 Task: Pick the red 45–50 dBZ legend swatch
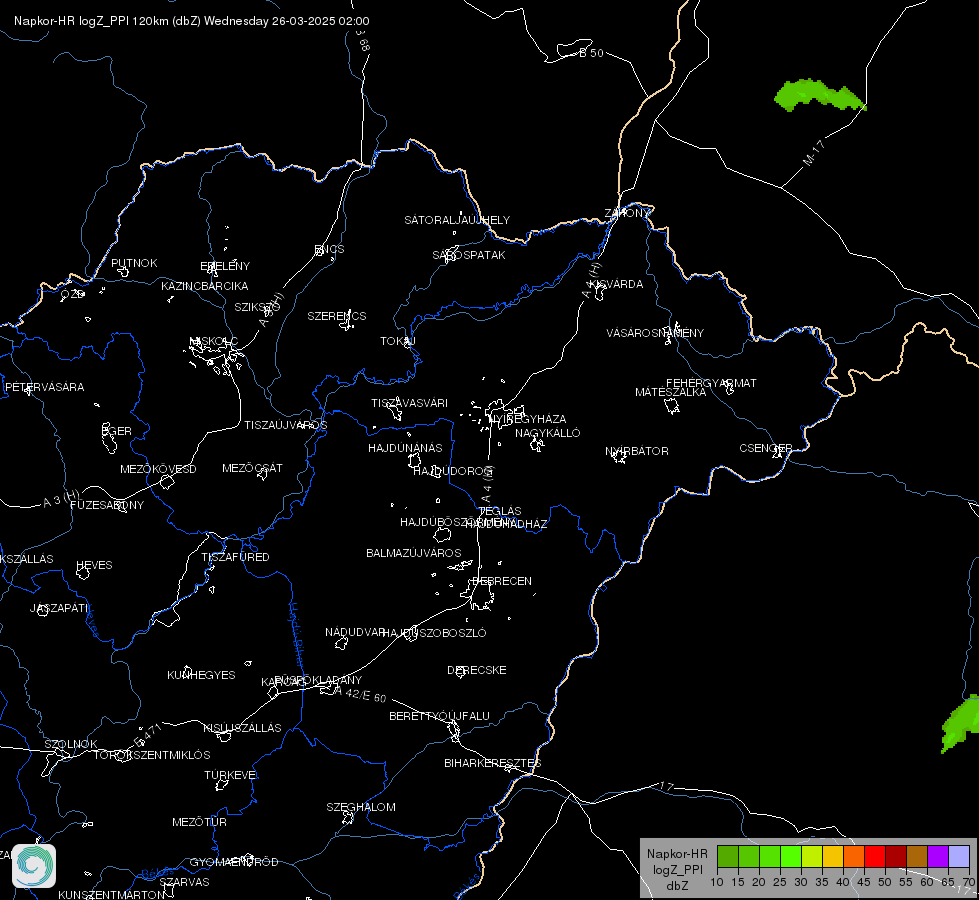pos(874,856)
